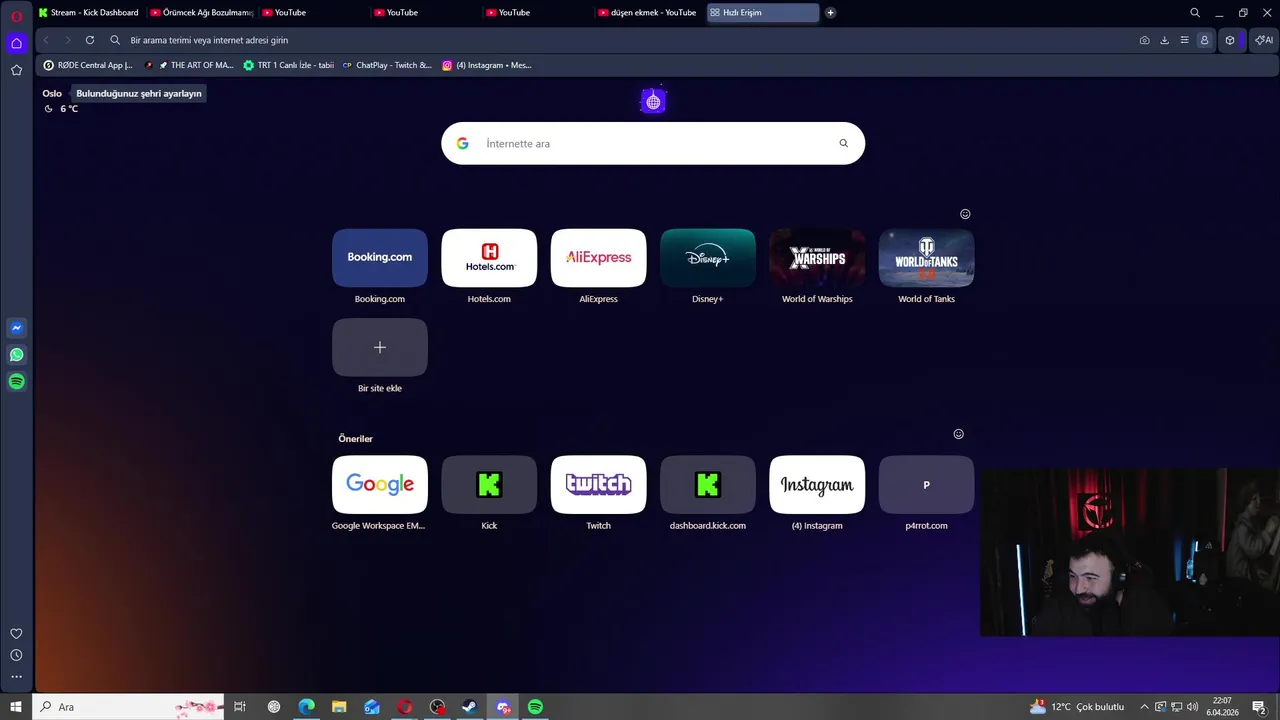Switch to Stream - Kick Dashboard tab
The width and height of the screenshot is (1280, 720).
[x=89, y=13]
